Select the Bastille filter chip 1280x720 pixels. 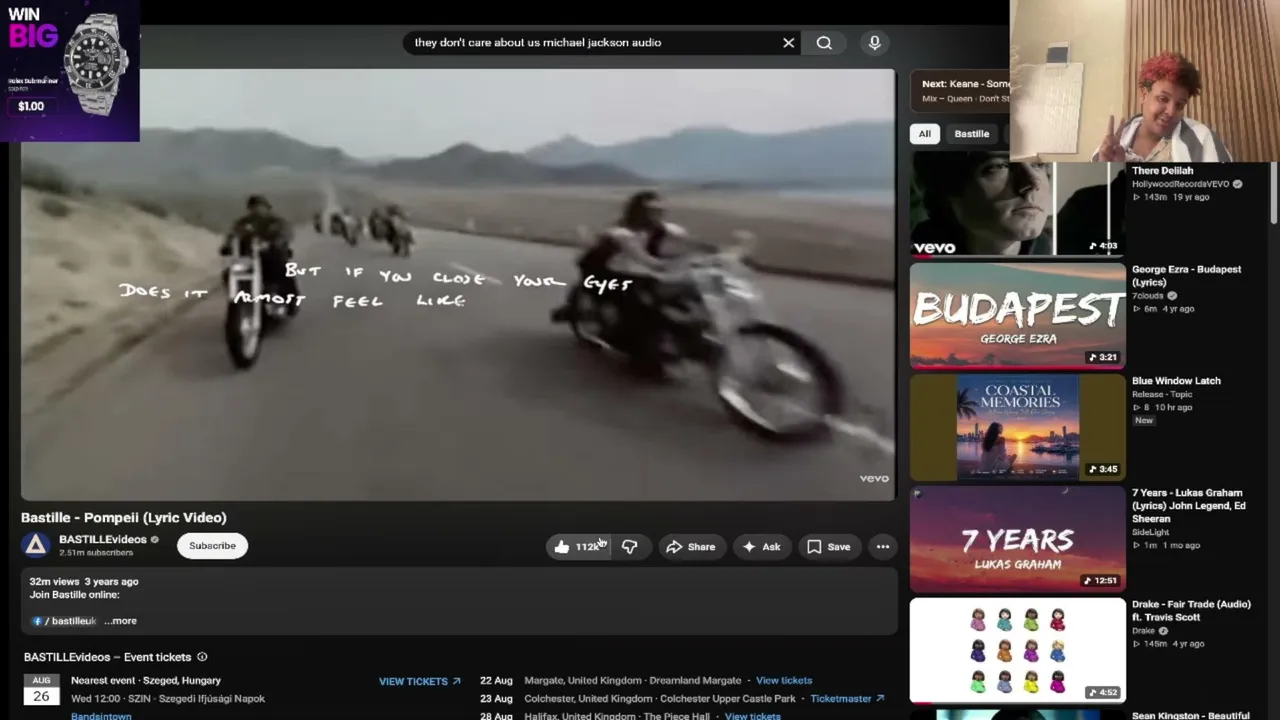tap(971, 134)
